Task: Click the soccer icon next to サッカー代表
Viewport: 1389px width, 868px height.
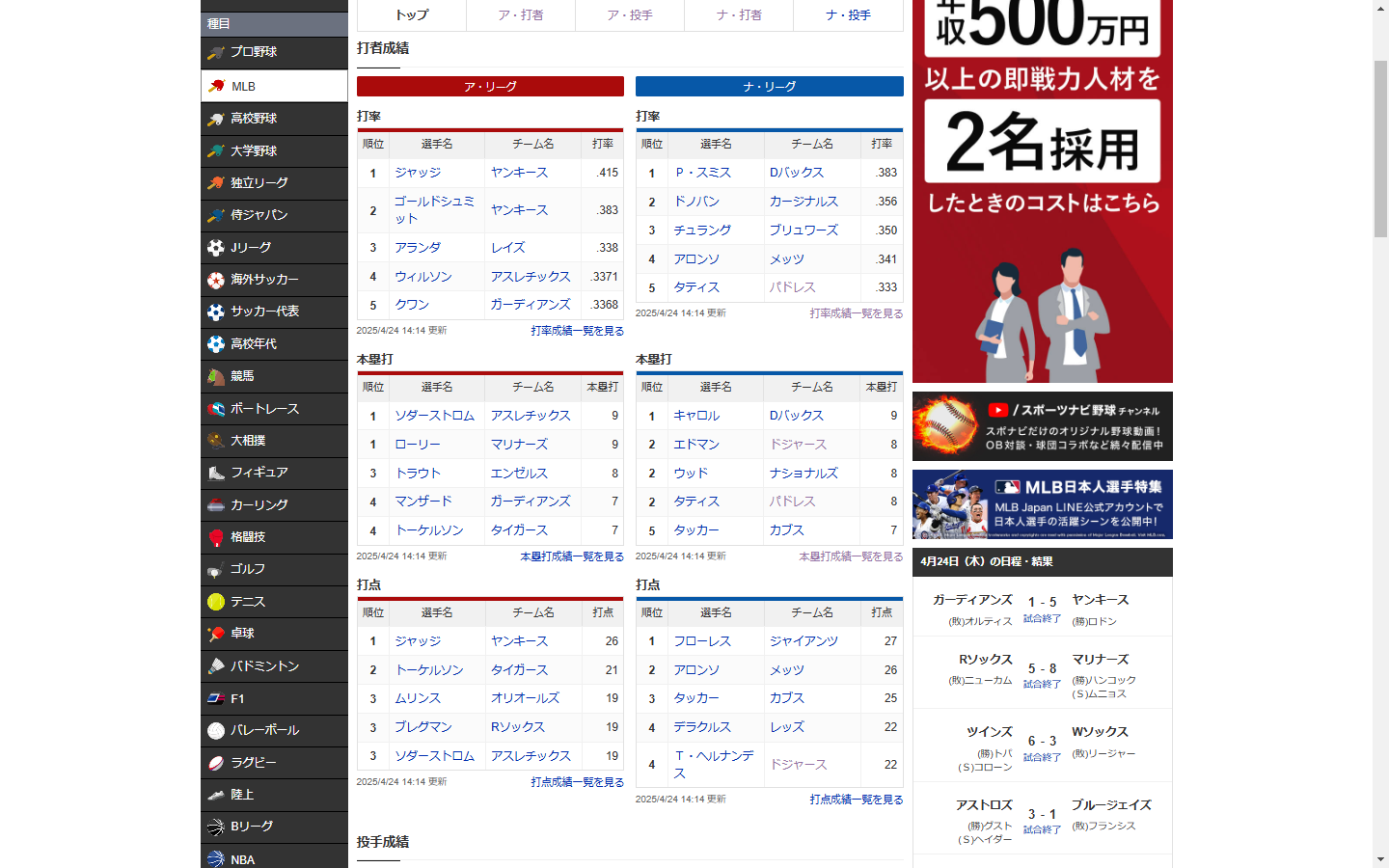Action: (216, 312)
